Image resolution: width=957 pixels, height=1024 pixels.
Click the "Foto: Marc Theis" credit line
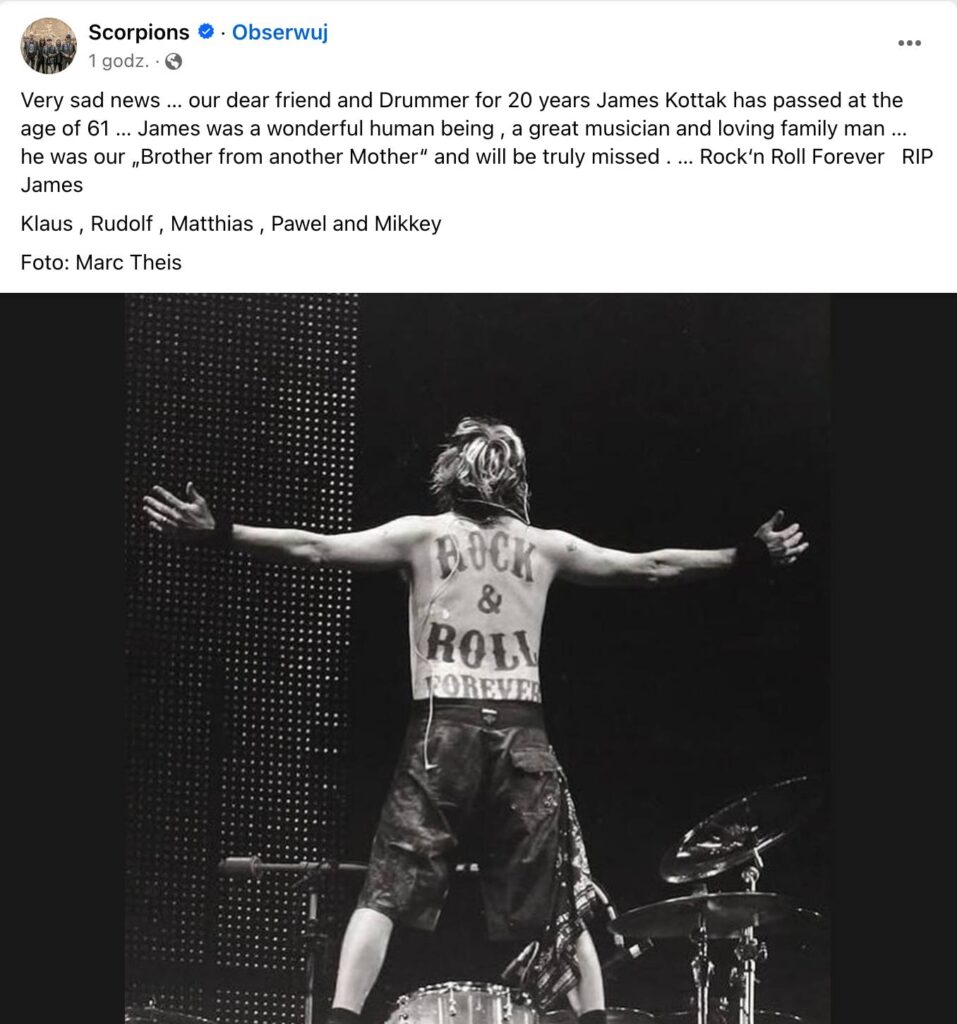(x=101, y=263)
